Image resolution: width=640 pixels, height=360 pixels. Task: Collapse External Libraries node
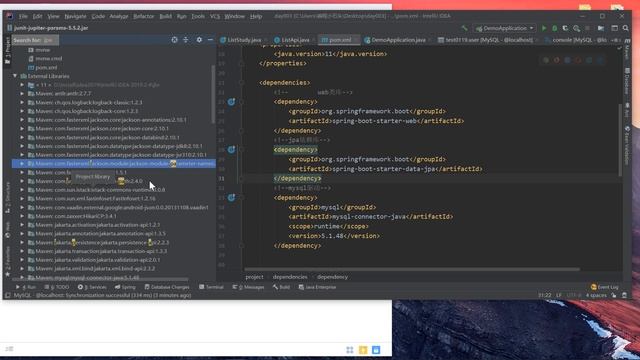[15, 76]
